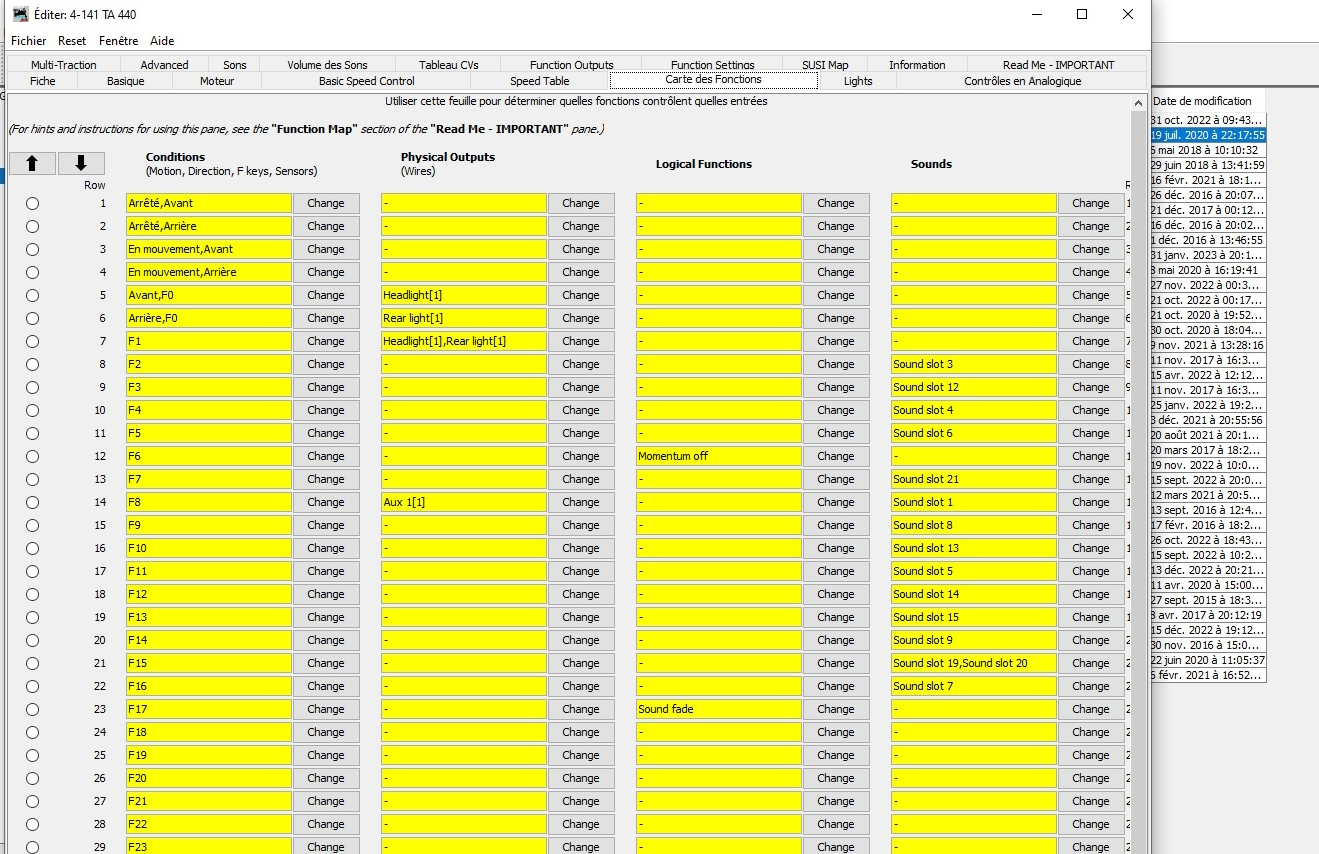The height and width of the screenshot is (854, 1319).
Task: Click the Sound fade logical function field
Action: click(718, 709)
